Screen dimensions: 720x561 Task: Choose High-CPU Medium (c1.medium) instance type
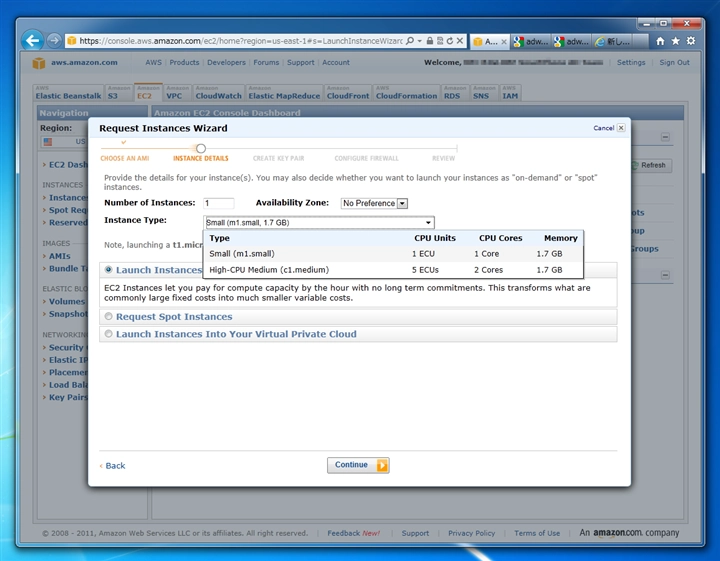pyautogui.click(x=393, y=270)
